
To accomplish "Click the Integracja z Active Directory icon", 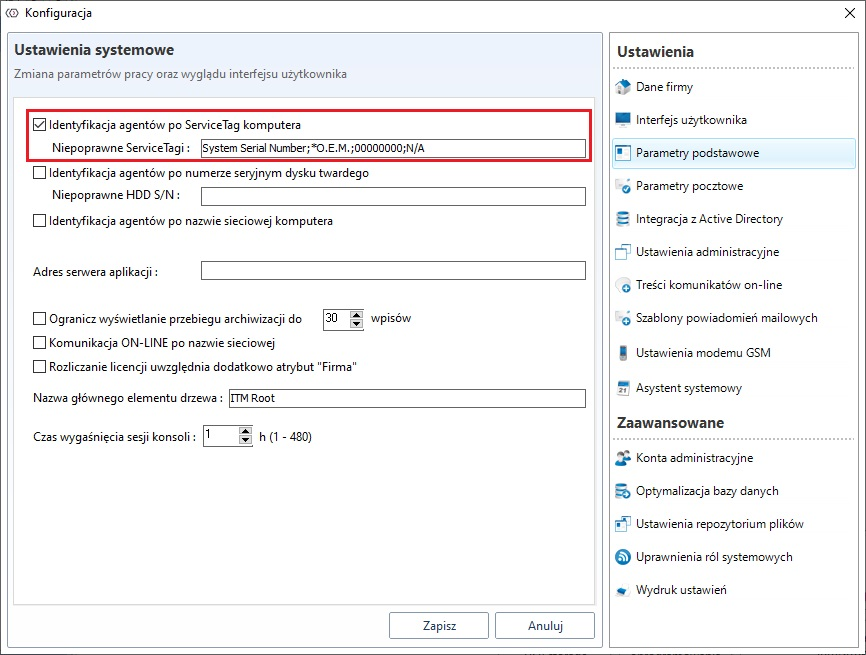I will [623, 219].
